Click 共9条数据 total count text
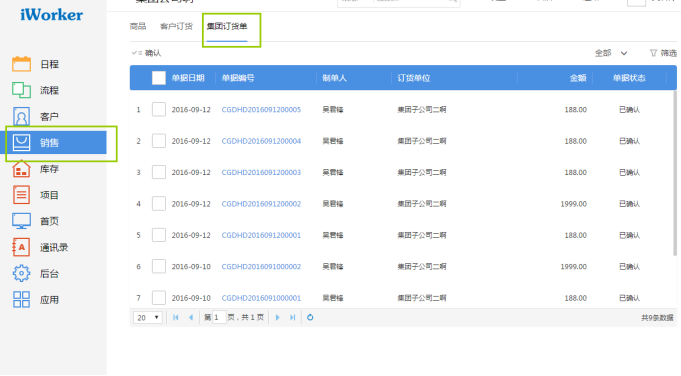This screenshot has width=681, height=376. (x=657, y=318)
